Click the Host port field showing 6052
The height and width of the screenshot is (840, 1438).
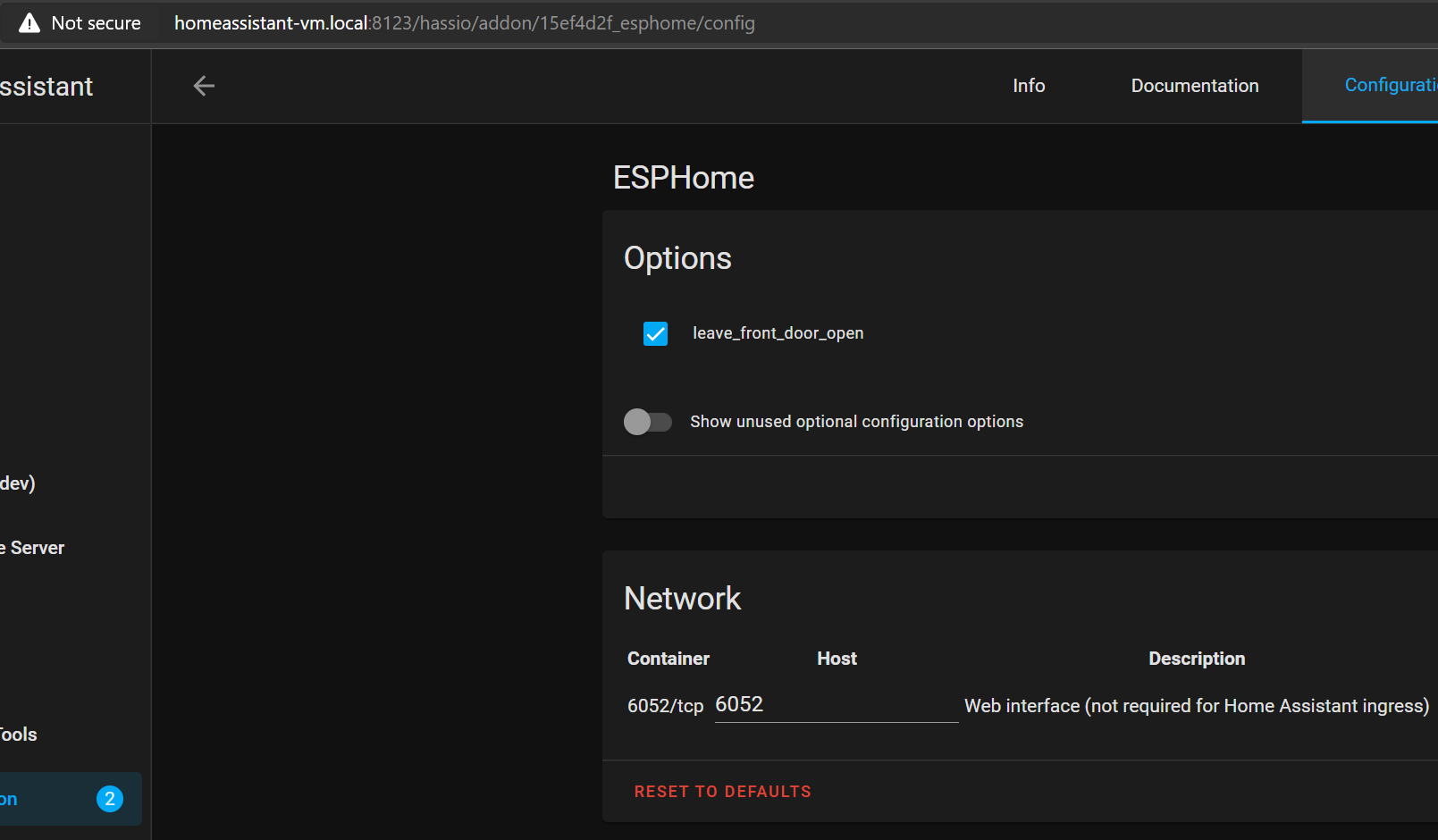coord(834,704)
